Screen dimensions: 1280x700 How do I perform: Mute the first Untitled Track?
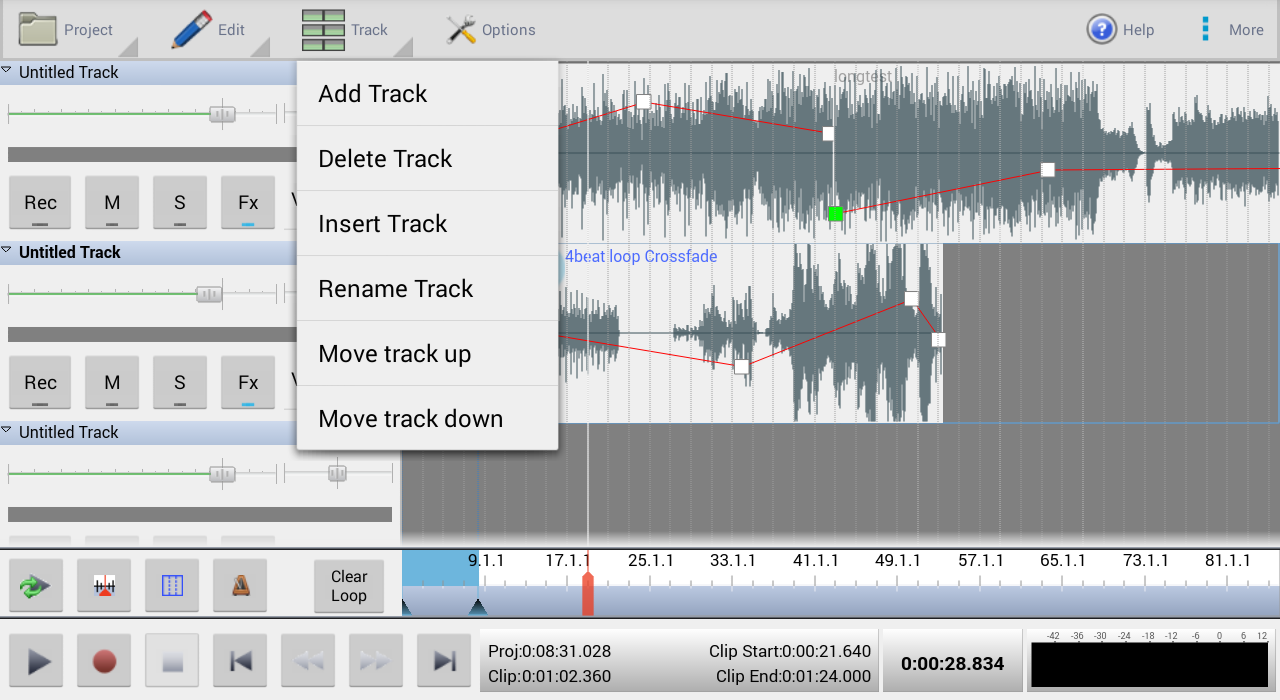112,202
